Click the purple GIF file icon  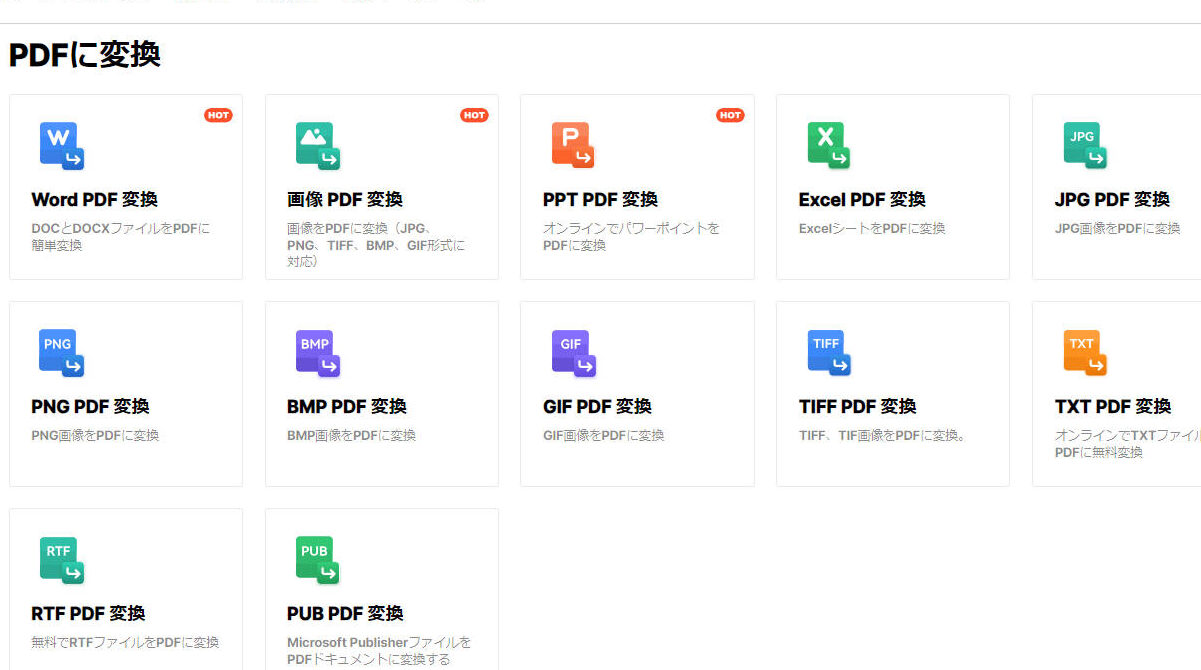tap(574, 353)
